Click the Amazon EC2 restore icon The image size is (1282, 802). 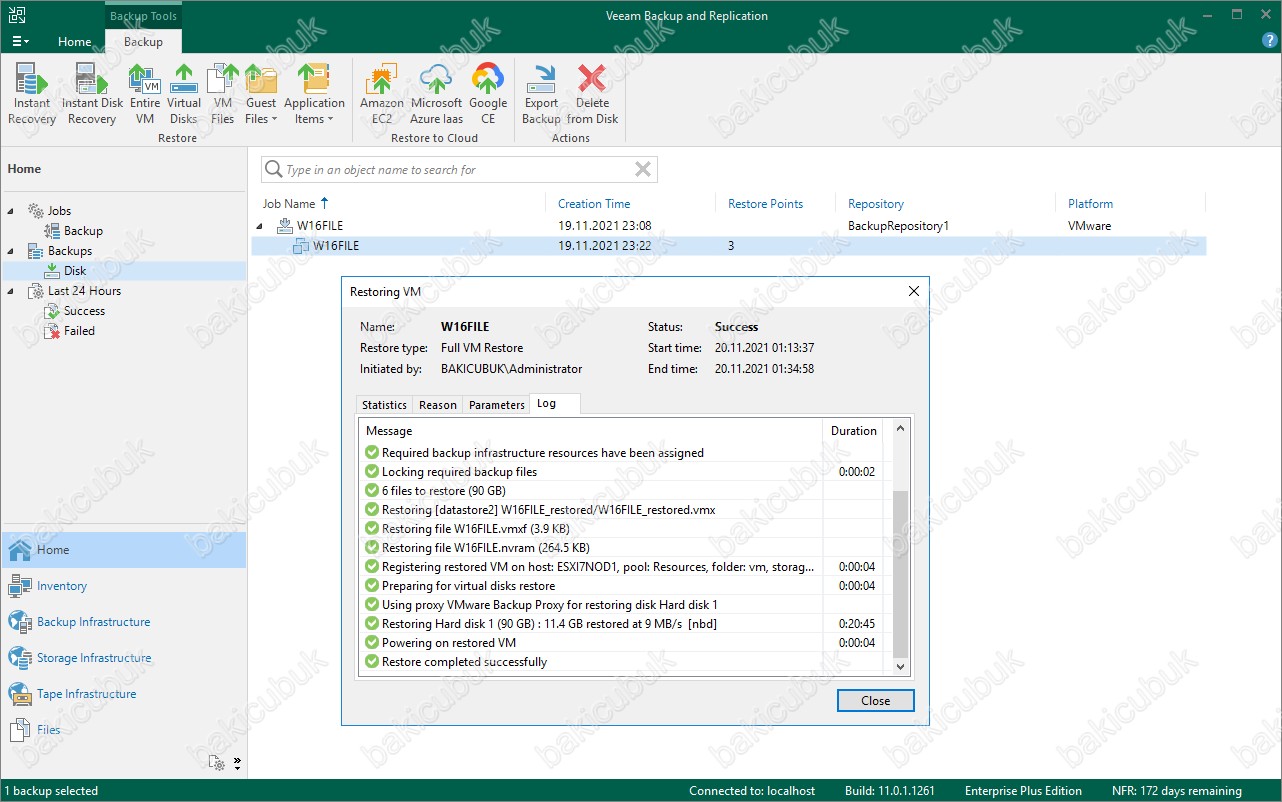(x=381, y=94)
